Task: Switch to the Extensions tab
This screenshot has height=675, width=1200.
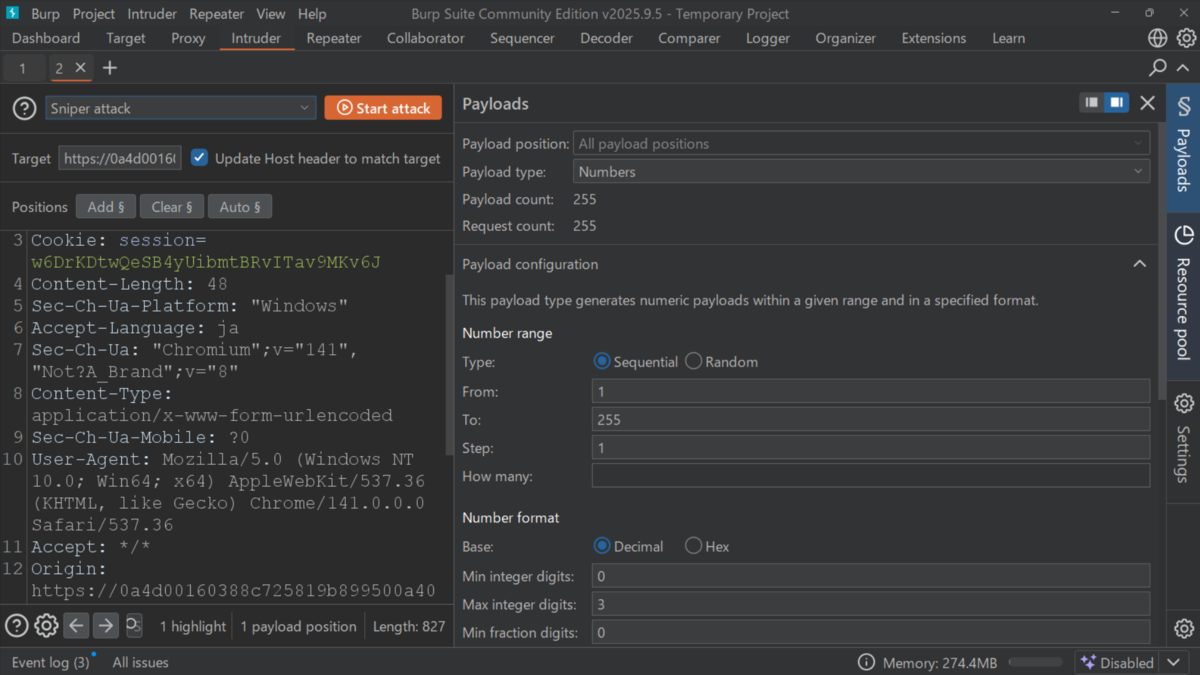Action: click(x=934, y=38)
